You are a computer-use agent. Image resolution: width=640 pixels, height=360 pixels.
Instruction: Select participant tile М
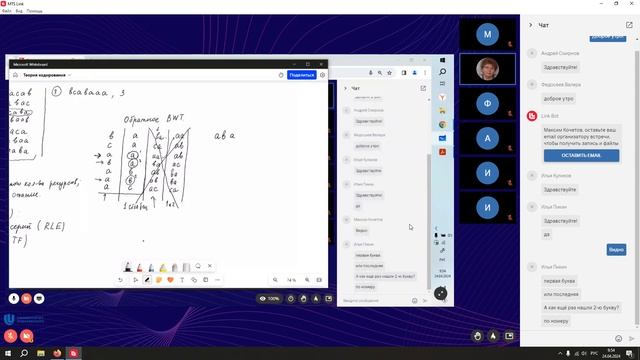pyautogui.click(x=487, y=35)
